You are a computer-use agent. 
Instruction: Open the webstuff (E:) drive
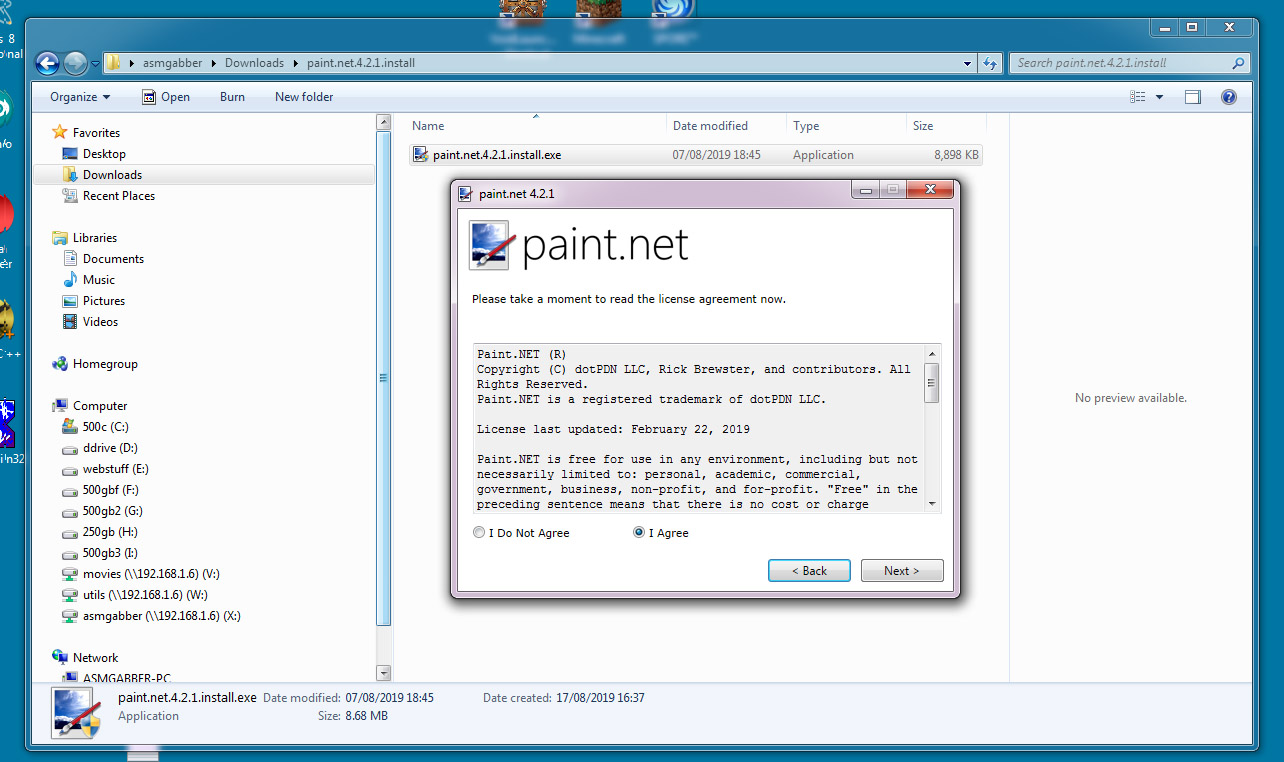(x=116, y=469)
